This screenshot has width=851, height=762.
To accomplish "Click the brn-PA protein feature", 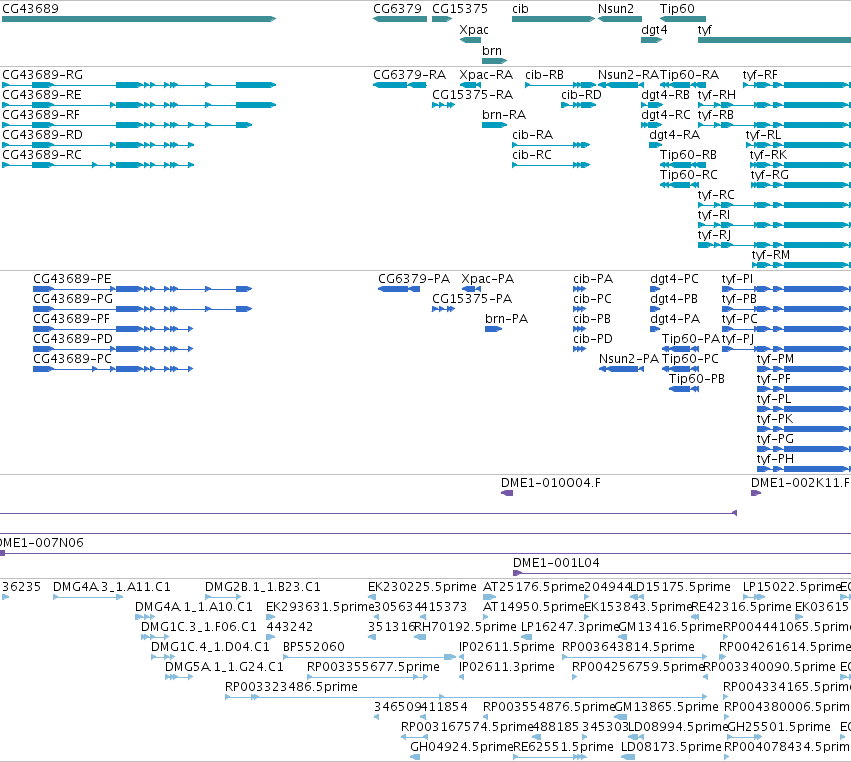I will (493, 329).
